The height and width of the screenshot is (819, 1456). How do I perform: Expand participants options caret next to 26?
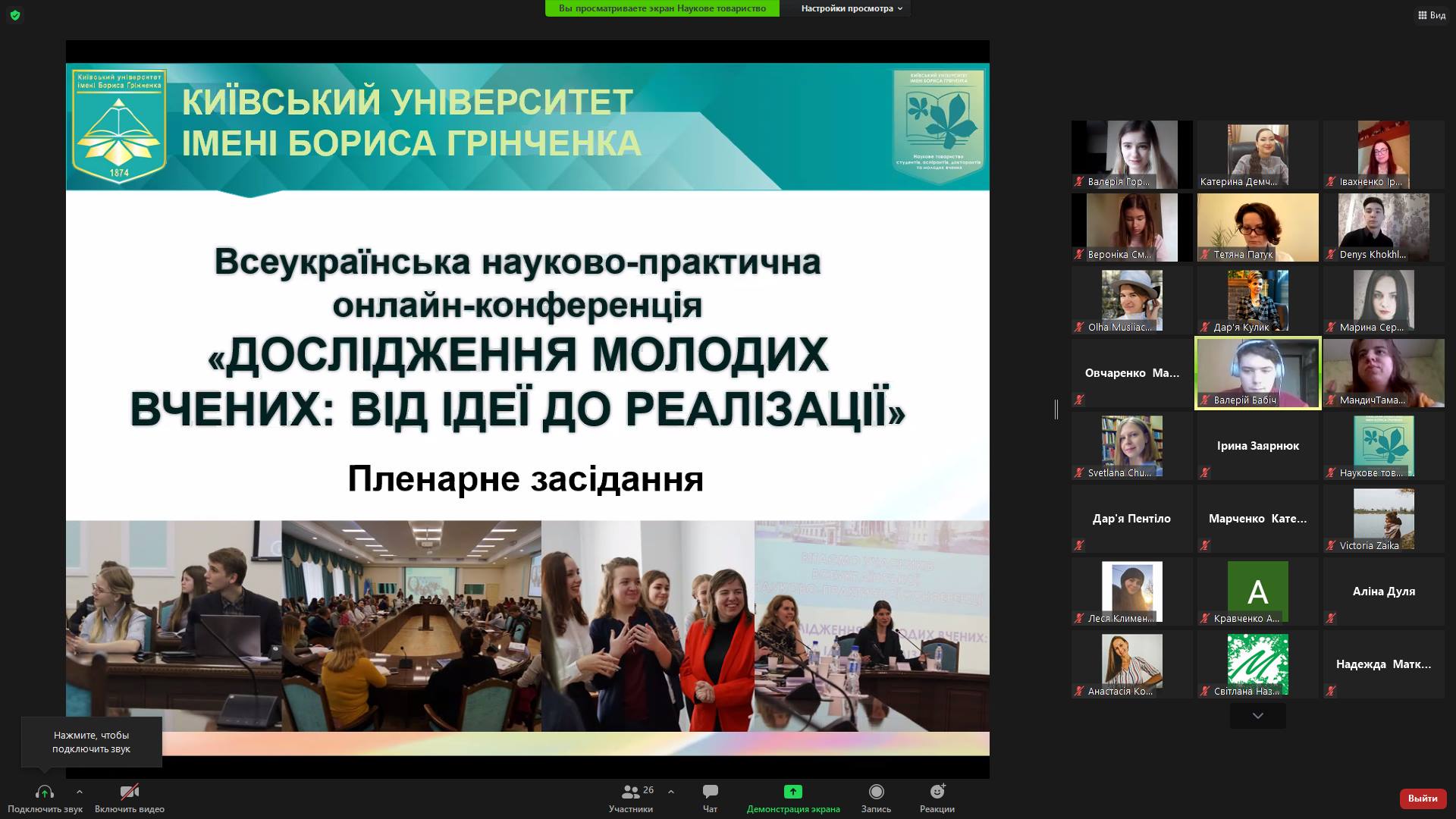tap(671, 792)
